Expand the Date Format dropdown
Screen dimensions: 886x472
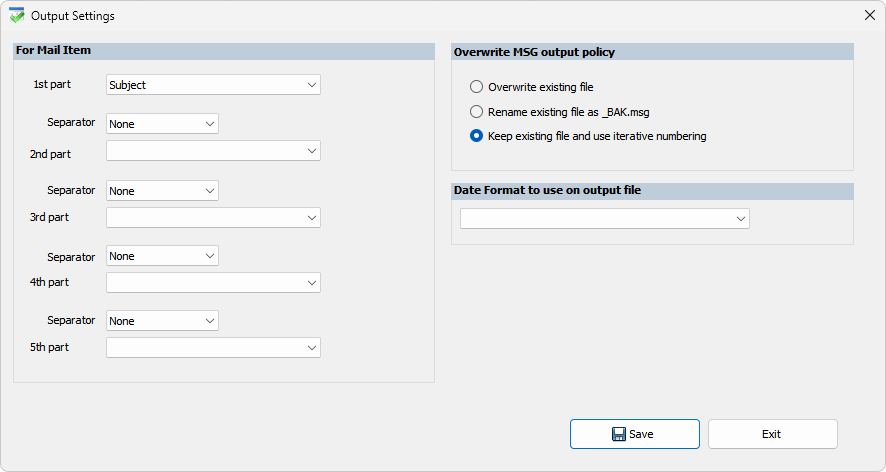click(604, 218)
